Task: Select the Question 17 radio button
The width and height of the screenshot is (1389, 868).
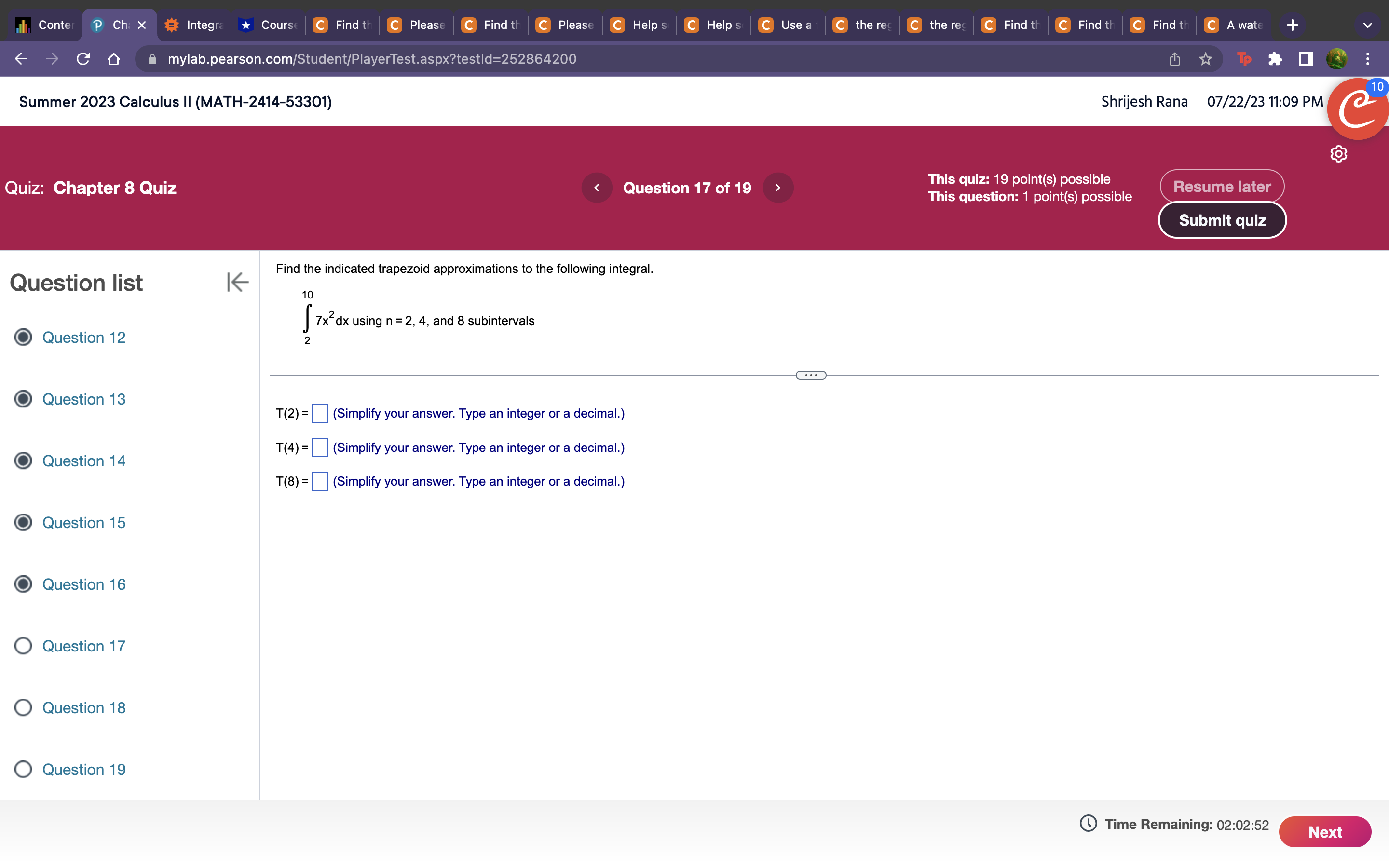Action: 23,646
